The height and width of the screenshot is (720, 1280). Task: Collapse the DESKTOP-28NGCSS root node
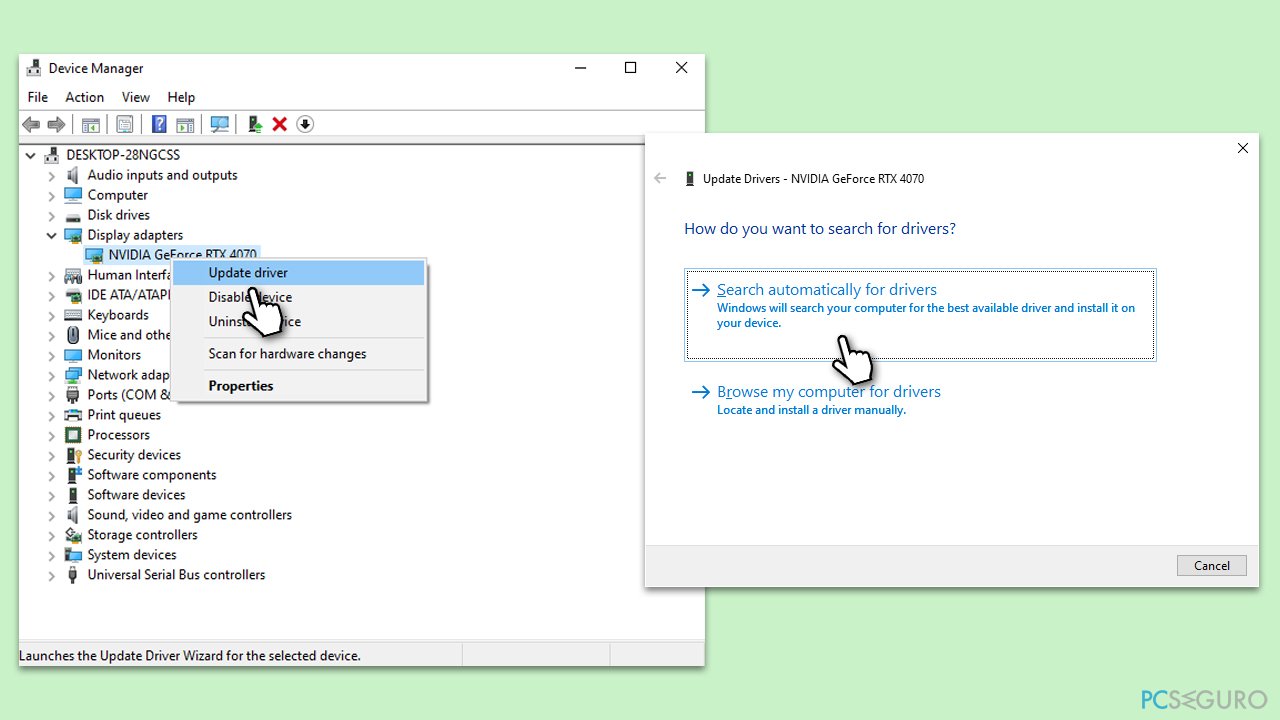tap(31, 155)
